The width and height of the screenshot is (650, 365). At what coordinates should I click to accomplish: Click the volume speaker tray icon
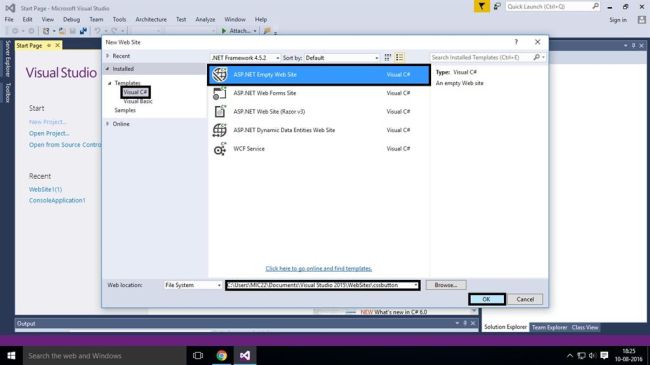pos(592,355)
